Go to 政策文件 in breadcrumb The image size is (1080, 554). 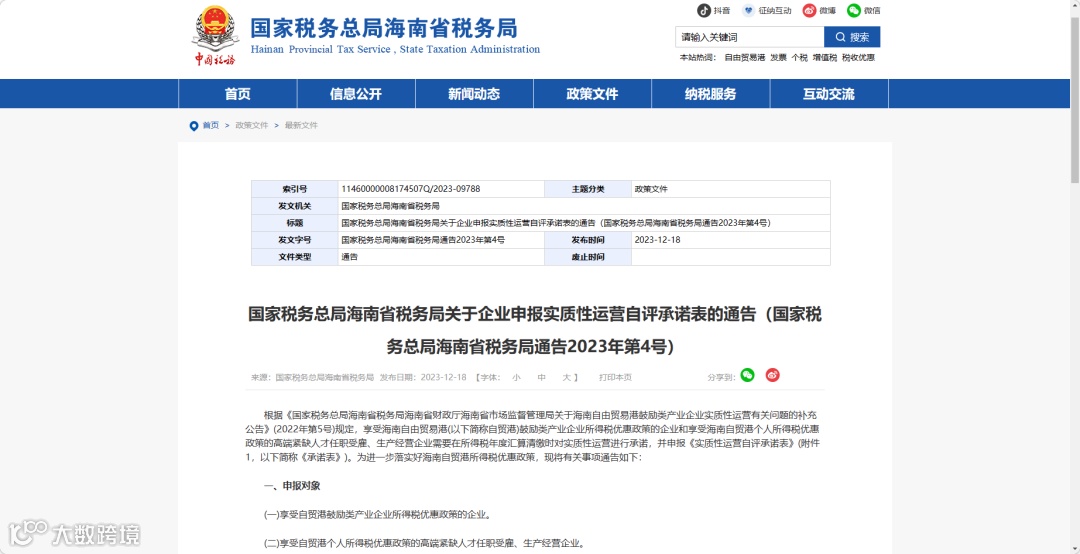[251, 125]
